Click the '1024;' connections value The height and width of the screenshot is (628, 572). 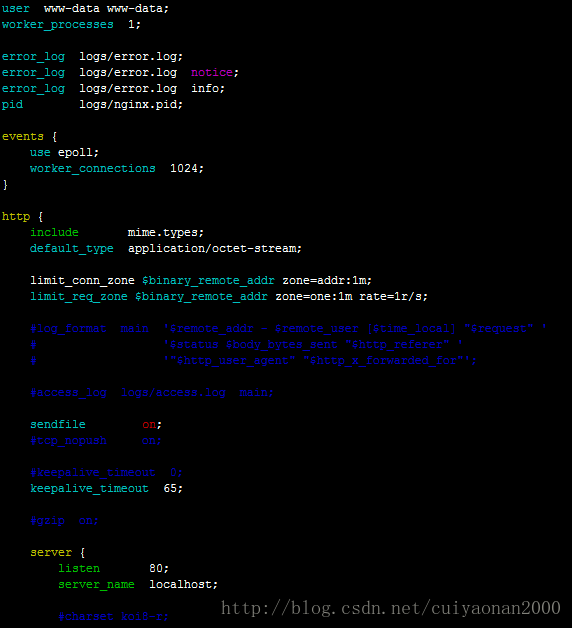click(187, 169)
